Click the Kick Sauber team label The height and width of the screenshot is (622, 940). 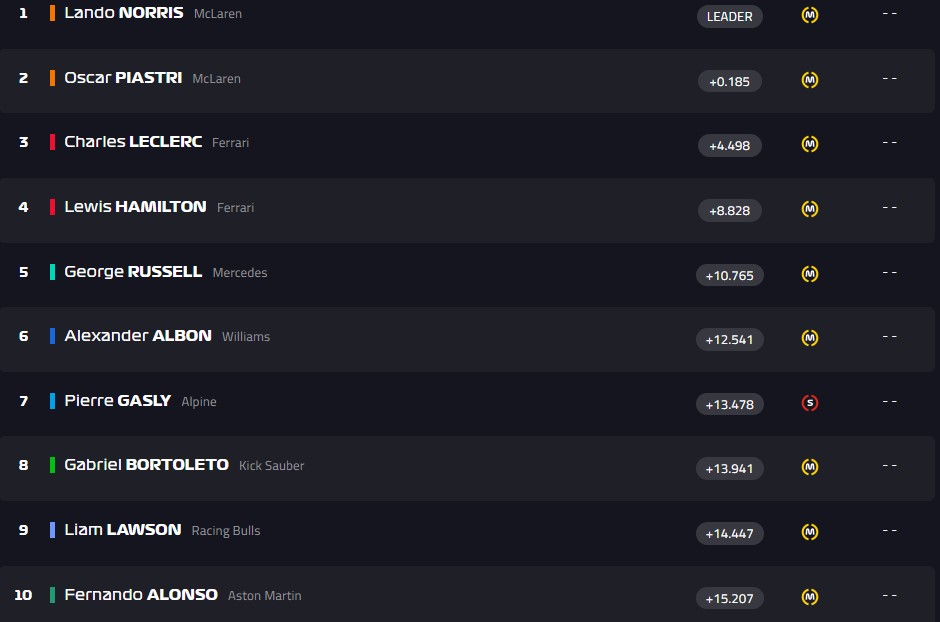pos(271,466)
